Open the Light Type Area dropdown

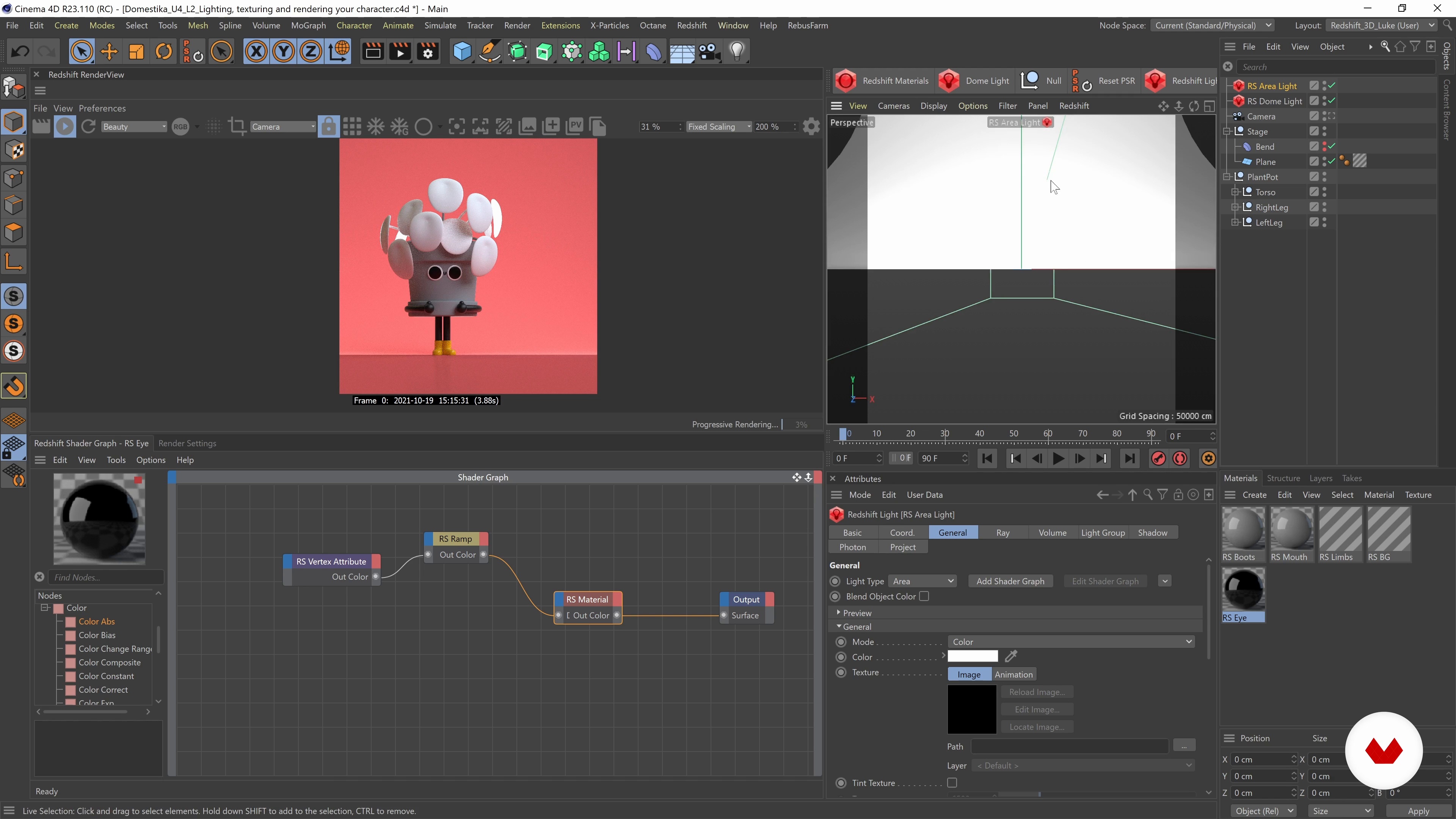pyautogui.click(x=923, y=581)
